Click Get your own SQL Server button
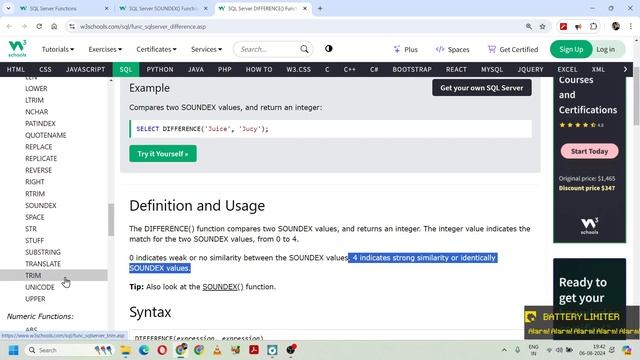 coord(482,88)
